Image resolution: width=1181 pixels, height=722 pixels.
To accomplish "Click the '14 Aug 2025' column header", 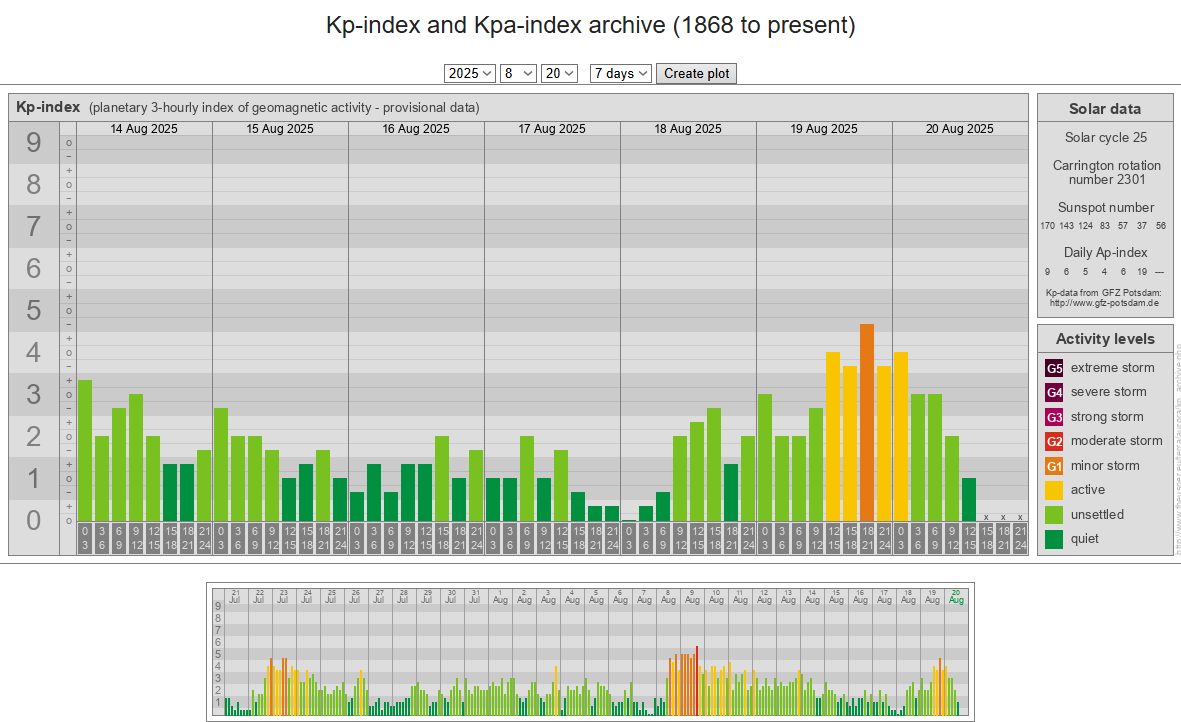I will (144, 129).
